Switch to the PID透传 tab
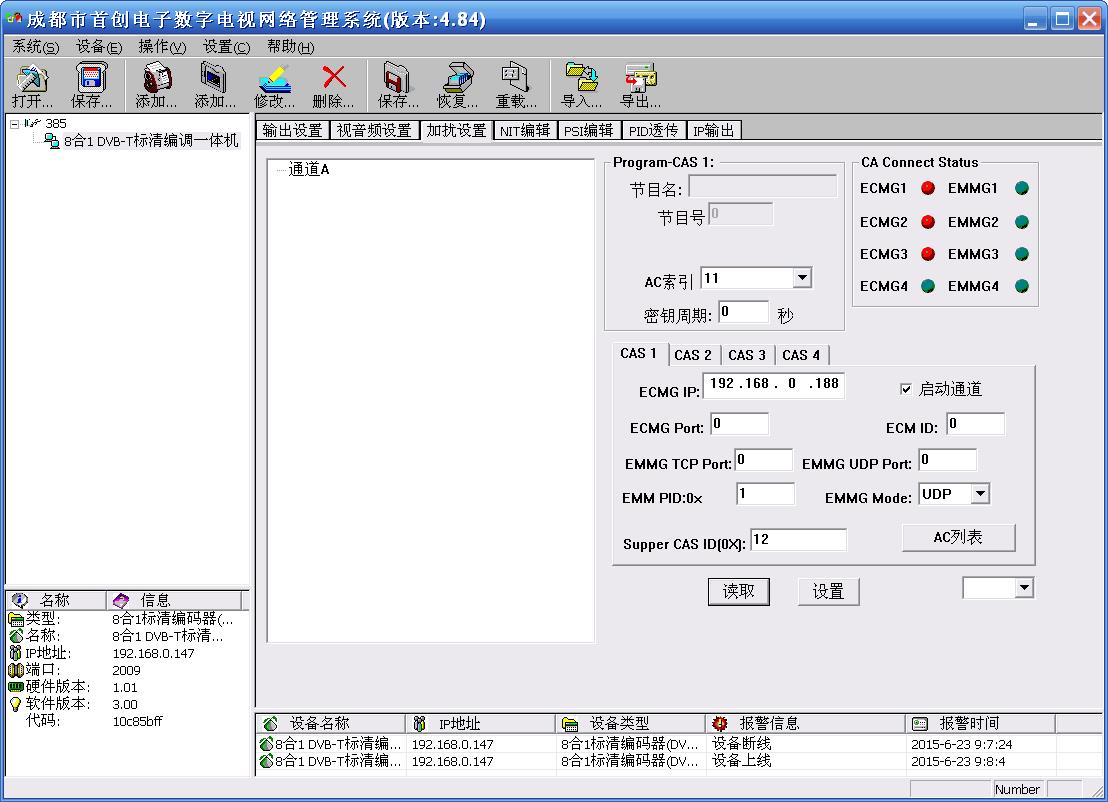This screenshot has width=1108, height=802. [x=653, y=131]
